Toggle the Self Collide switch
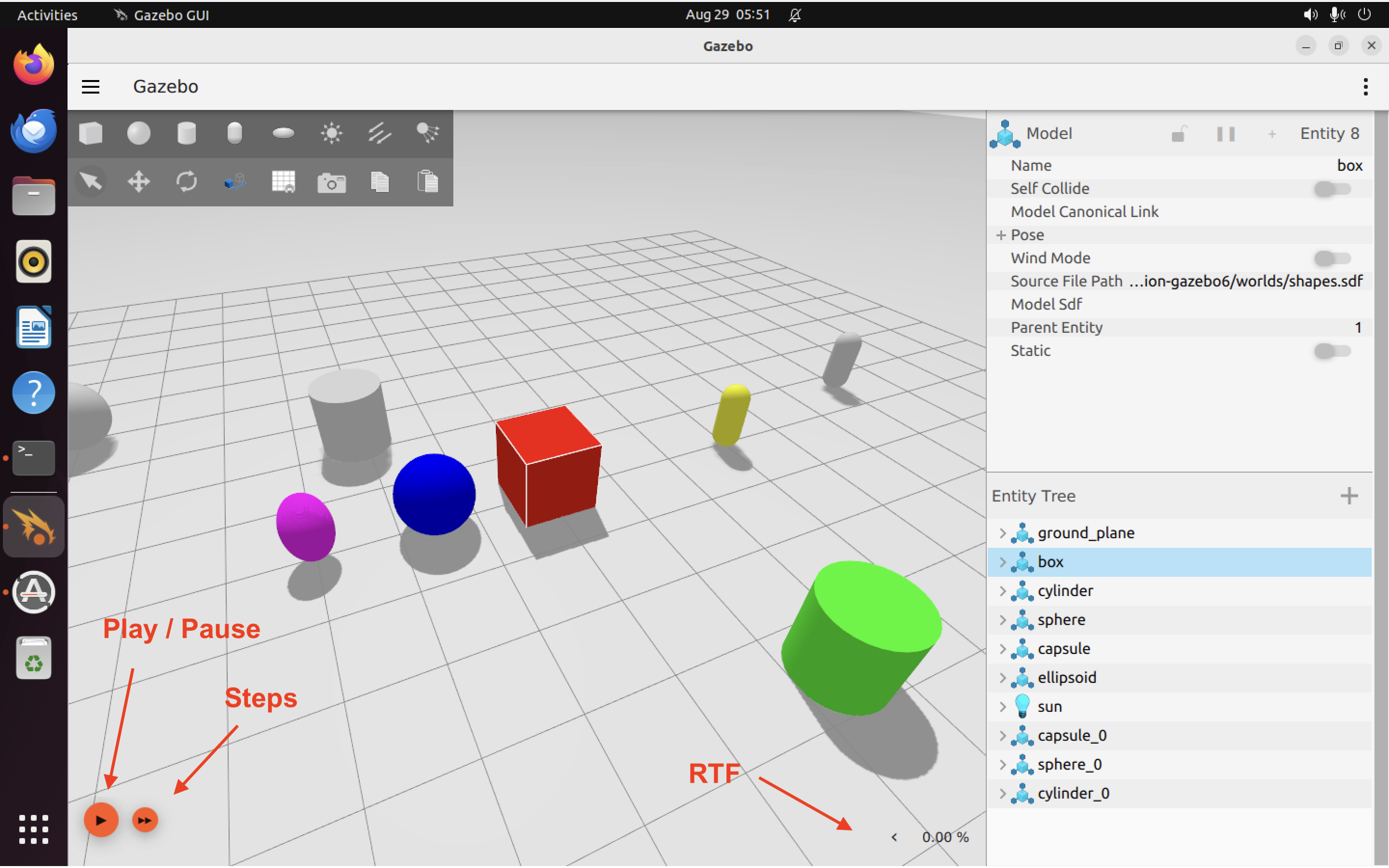 1332,188
